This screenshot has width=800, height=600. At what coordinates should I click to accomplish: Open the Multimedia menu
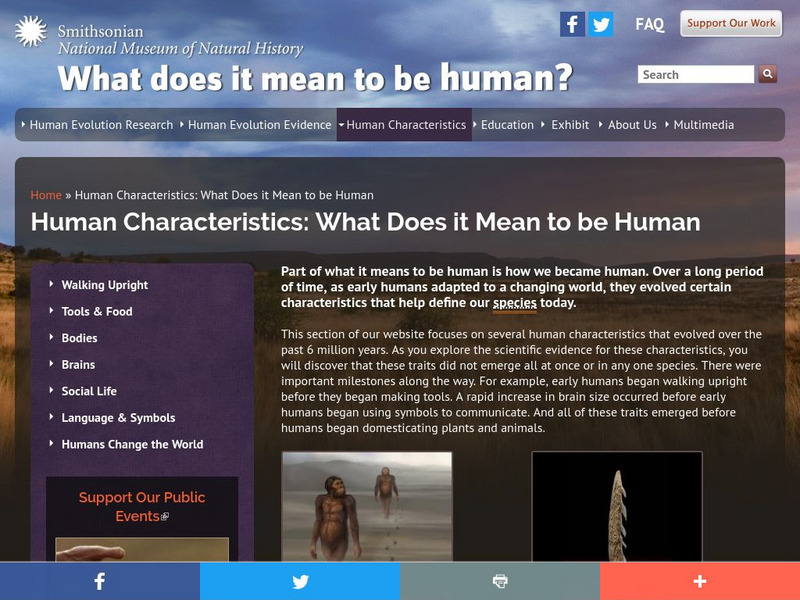(704, 125)
